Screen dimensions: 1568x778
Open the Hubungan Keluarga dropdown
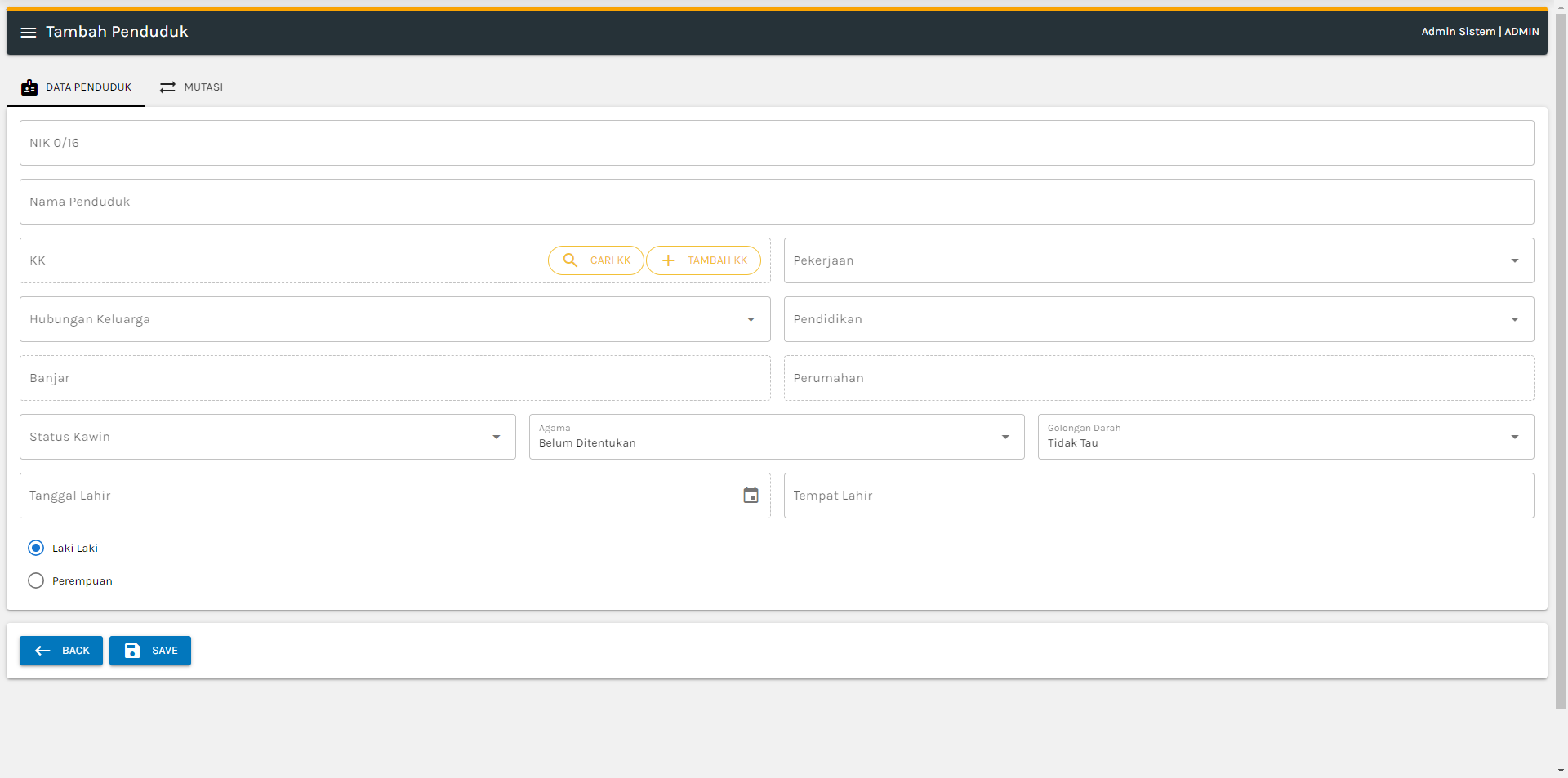pos(751,319)
